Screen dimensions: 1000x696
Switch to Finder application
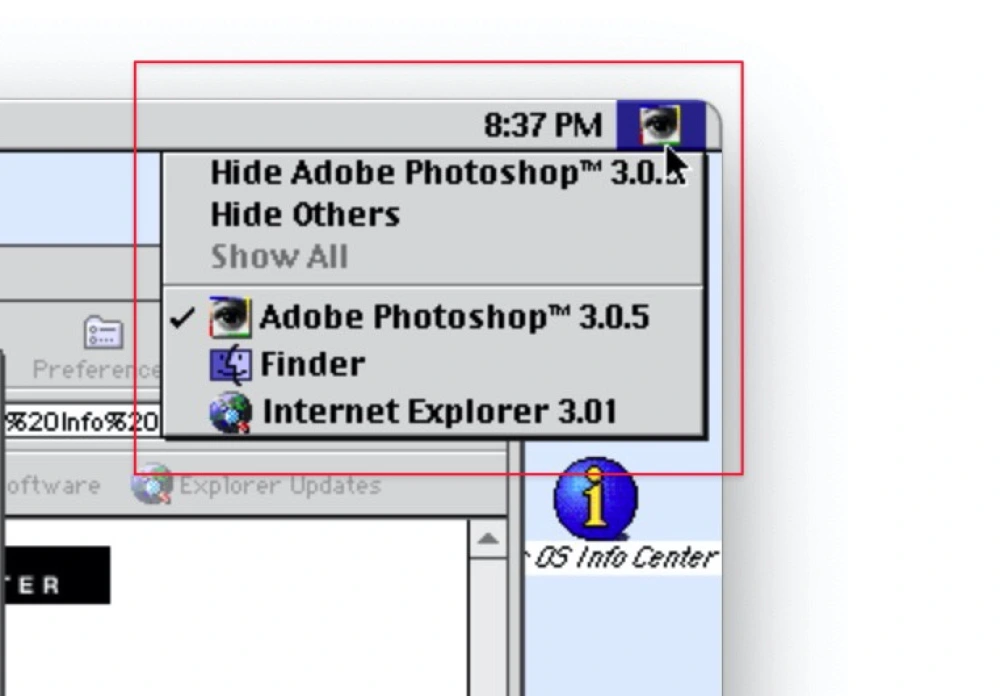(434, 364)
